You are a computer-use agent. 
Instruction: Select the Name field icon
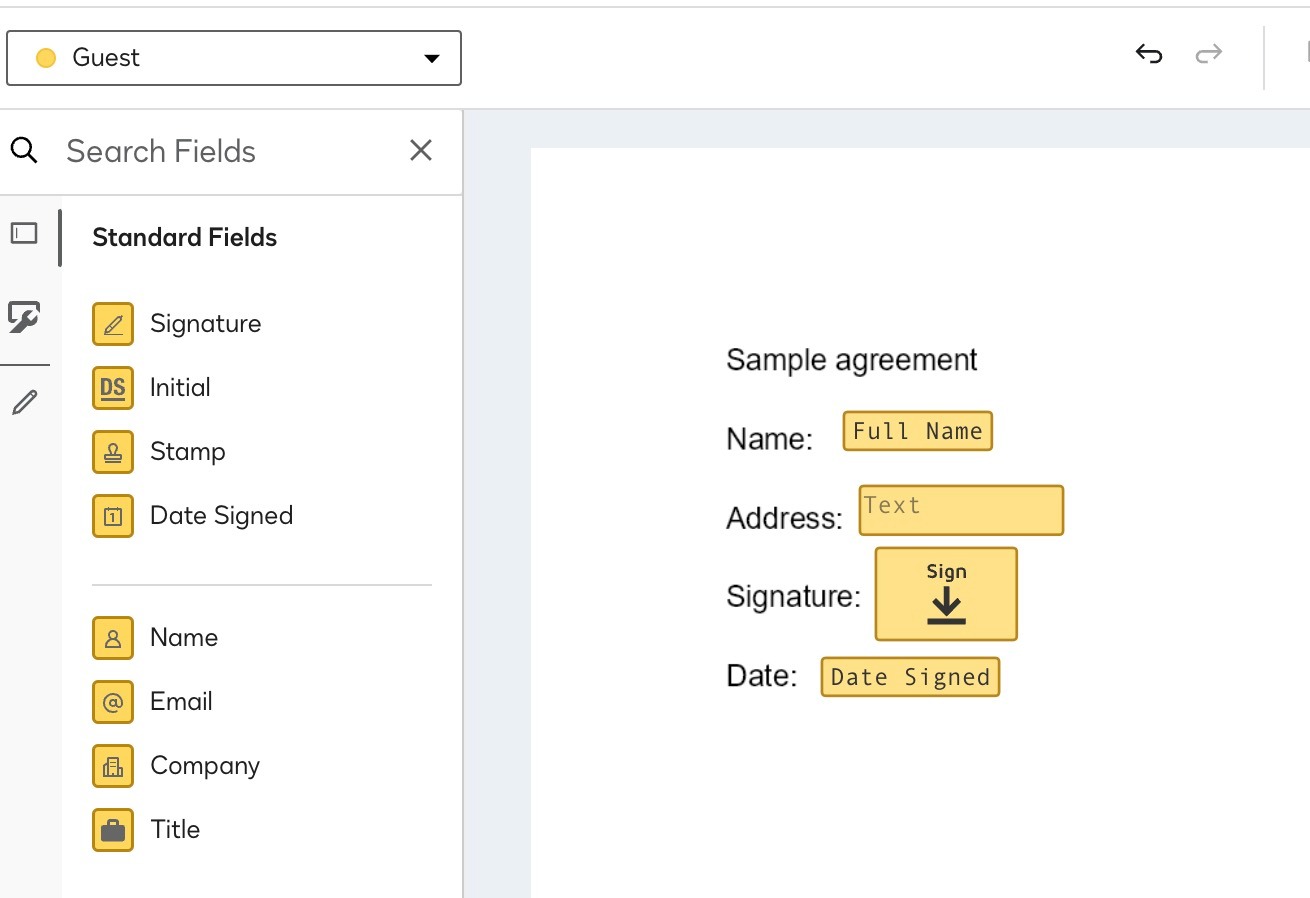click(113, 637)
